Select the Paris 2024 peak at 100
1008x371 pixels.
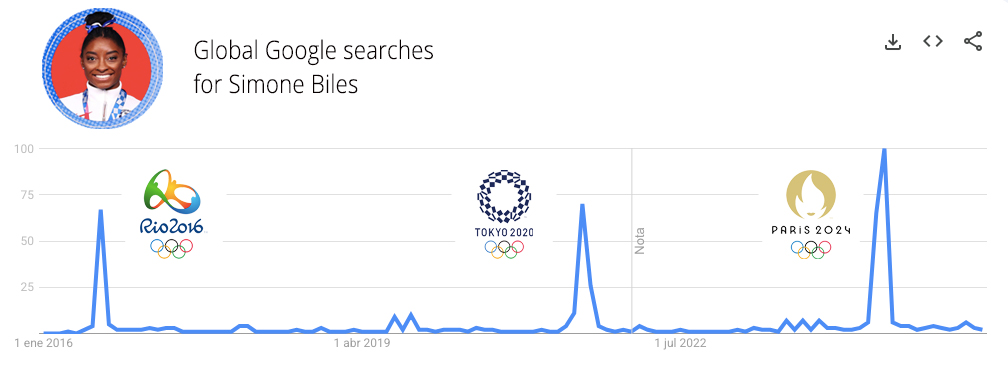885,150
